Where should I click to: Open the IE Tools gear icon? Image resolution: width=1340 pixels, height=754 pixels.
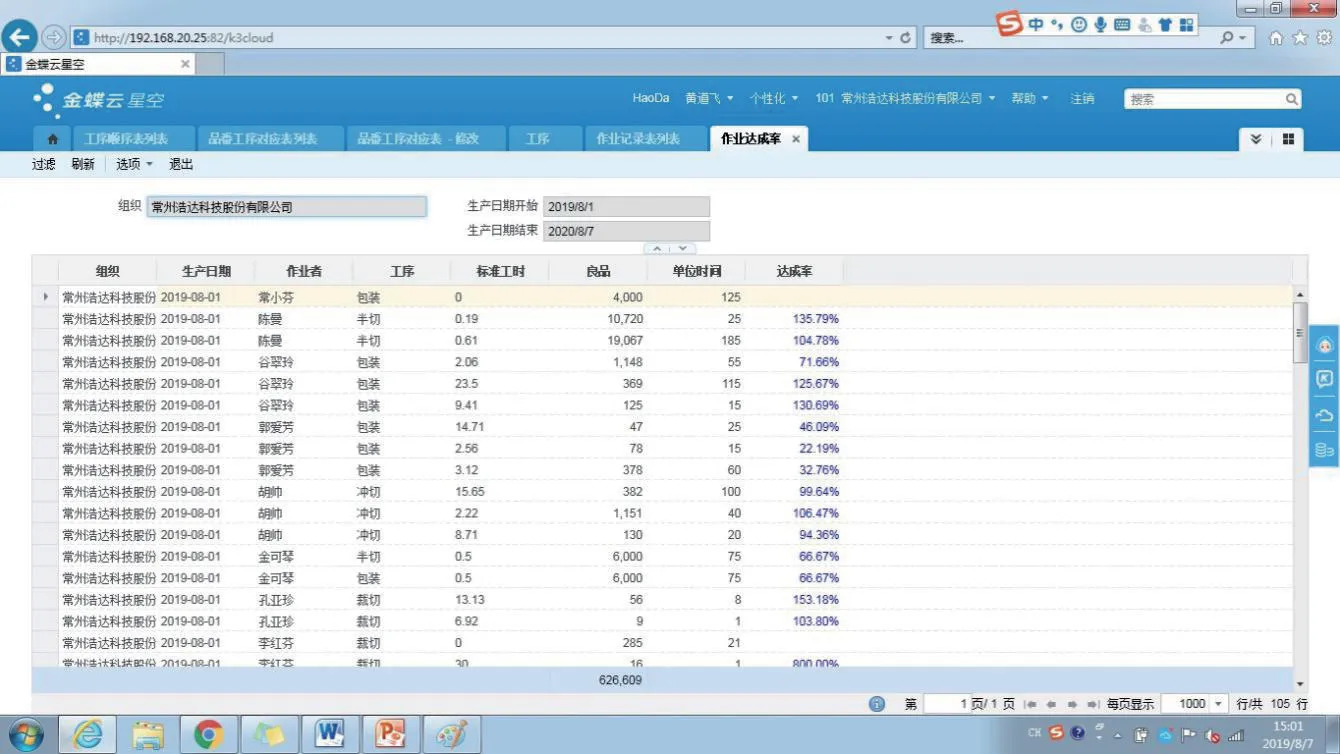(x=1323, y=38)
